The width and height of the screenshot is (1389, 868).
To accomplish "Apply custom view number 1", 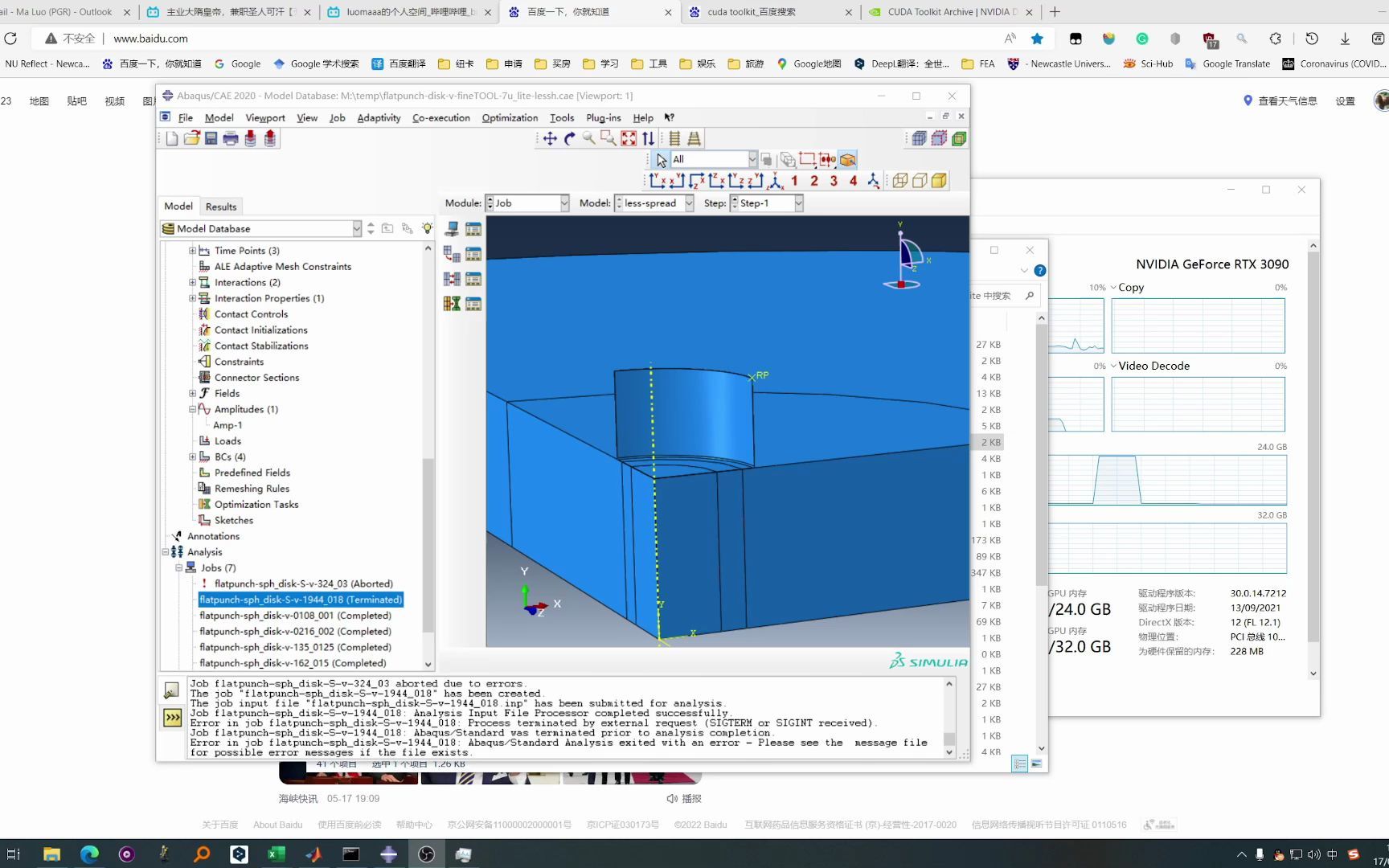I will click(x=794, y=181).
